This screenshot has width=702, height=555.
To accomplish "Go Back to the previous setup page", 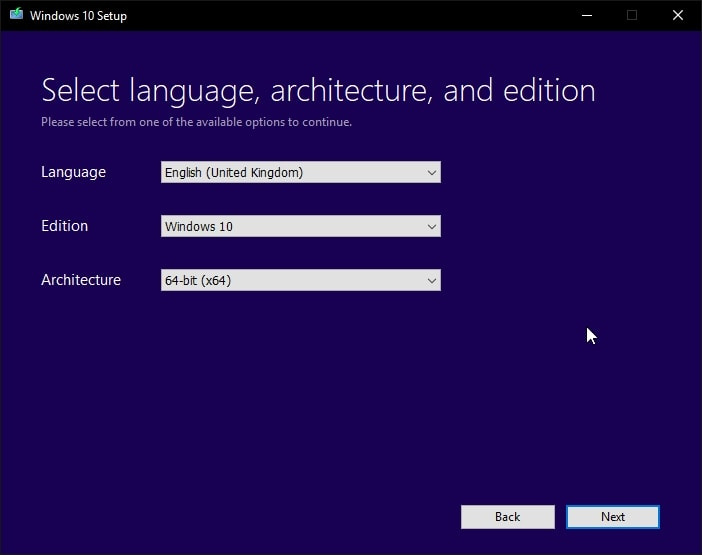I will click(x=507, y=517).
